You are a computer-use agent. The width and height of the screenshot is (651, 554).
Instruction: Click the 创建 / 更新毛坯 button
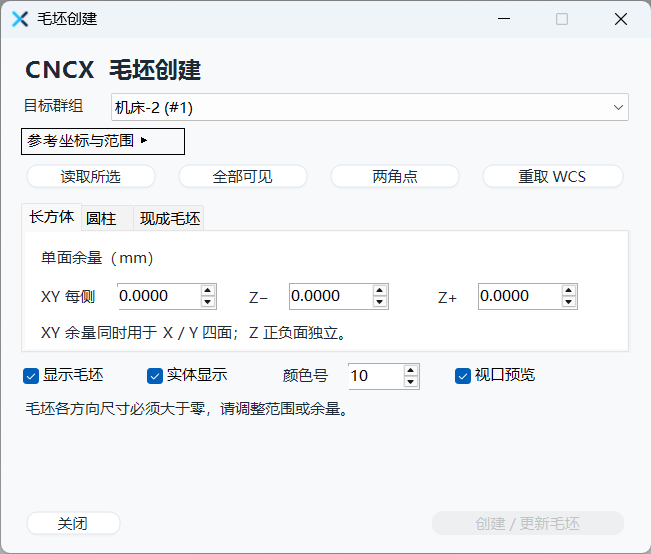point(528,523)
